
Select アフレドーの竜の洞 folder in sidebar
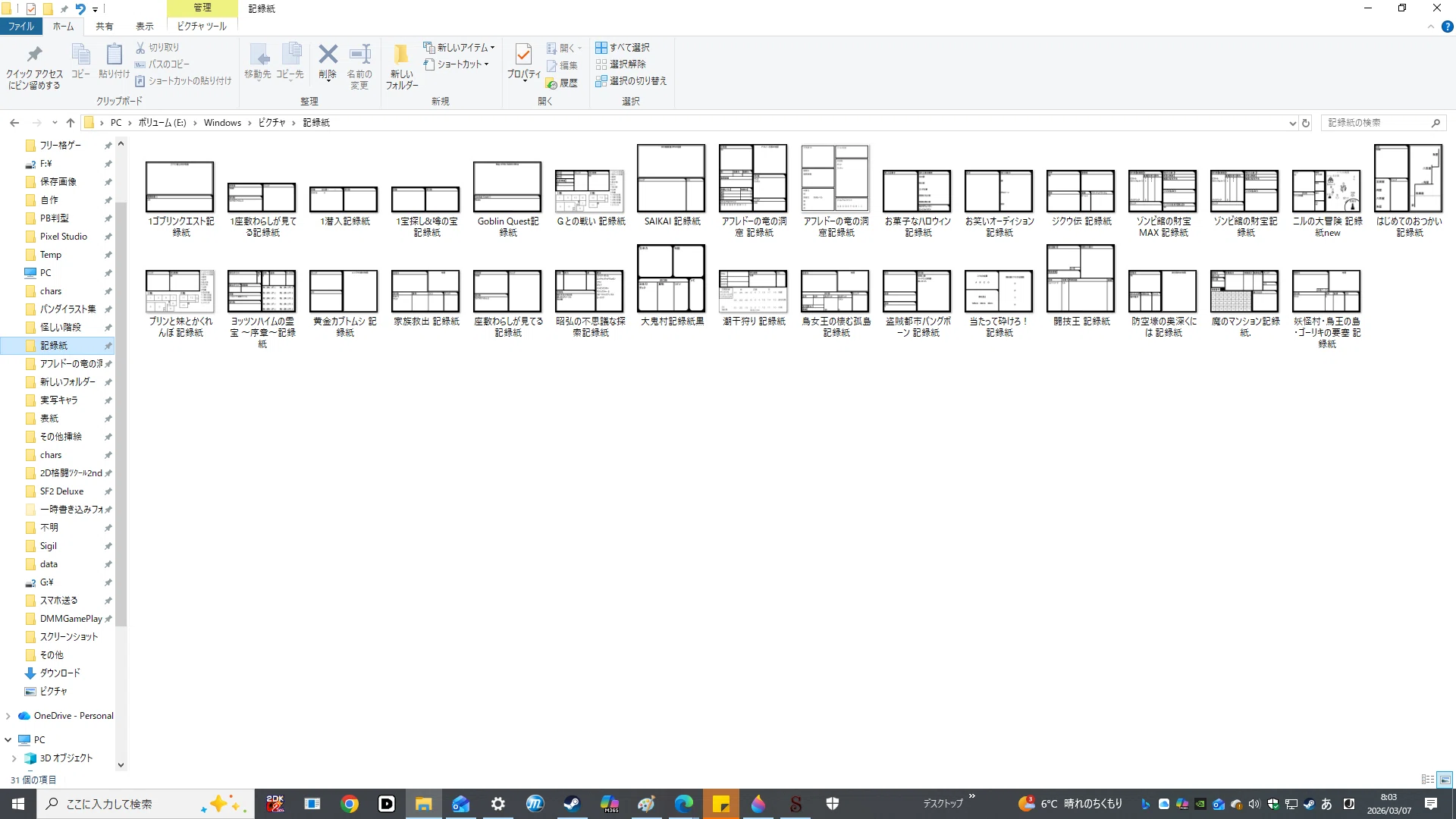pos(71,364)
